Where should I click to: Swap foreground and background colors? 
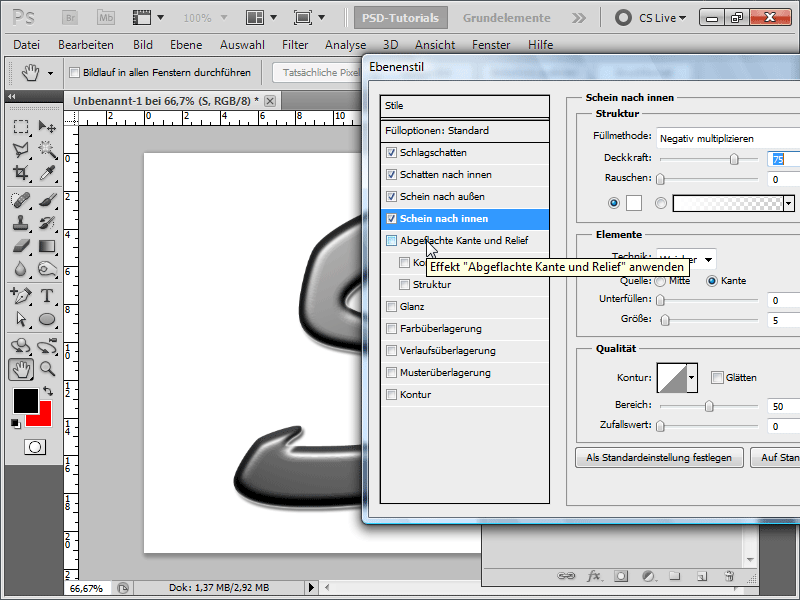pos(48,391)
